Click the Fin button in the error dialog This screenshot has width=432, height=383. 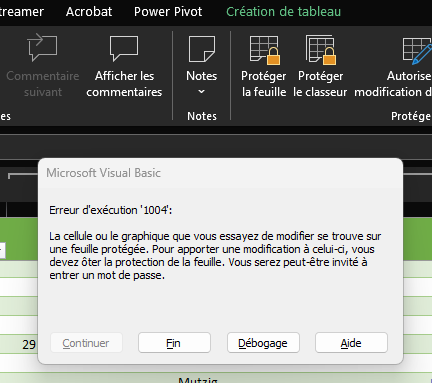click(174, 343)
